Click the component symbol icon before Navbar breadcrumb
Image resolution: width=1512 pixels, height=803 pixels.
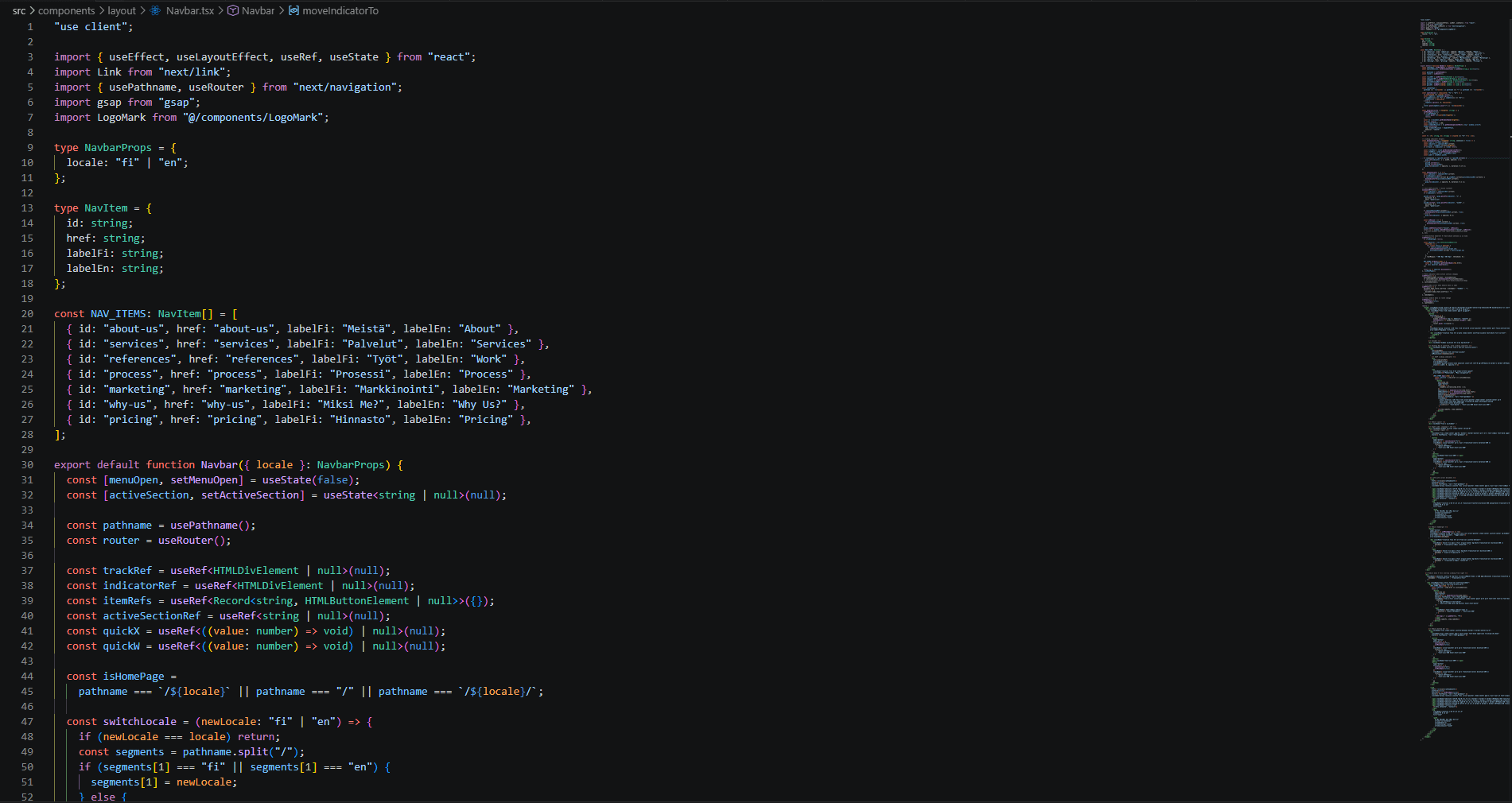(233, 11)
